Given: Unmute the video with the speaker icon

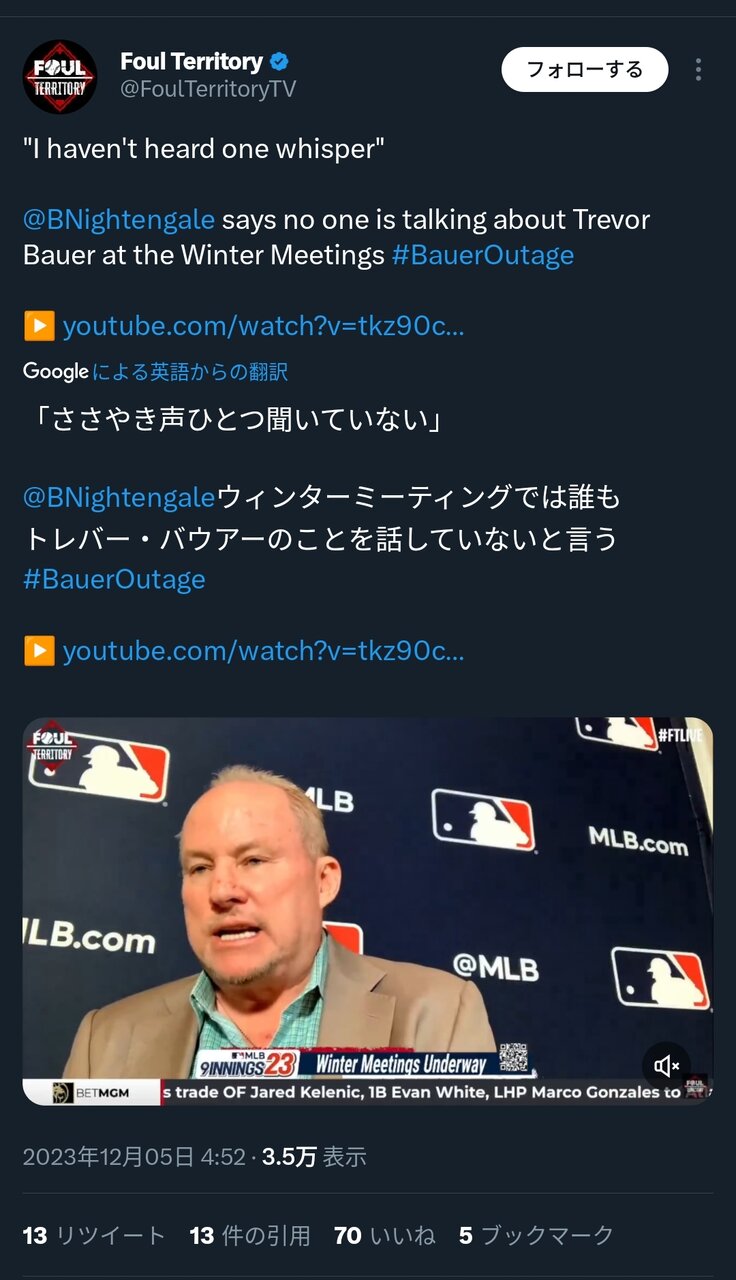Looking at the screenshot, I should click(667, 1066).
